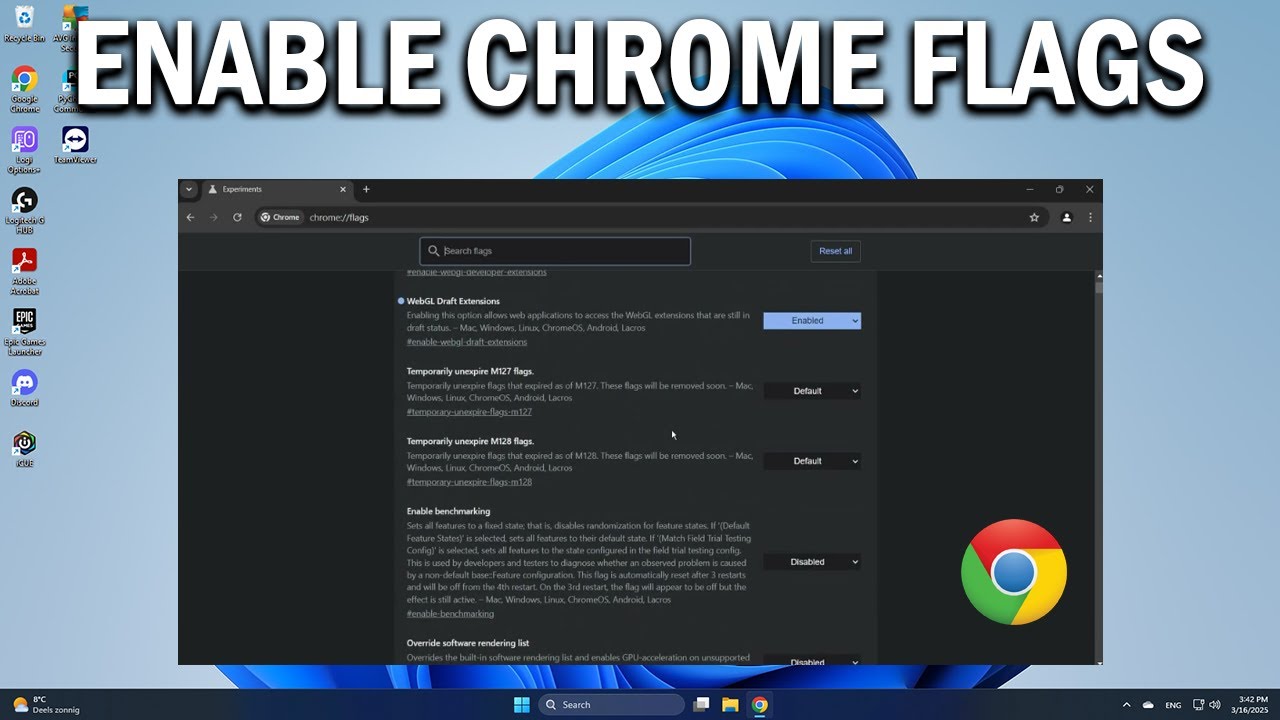Select the Discord desktop icon

point(24,388)
